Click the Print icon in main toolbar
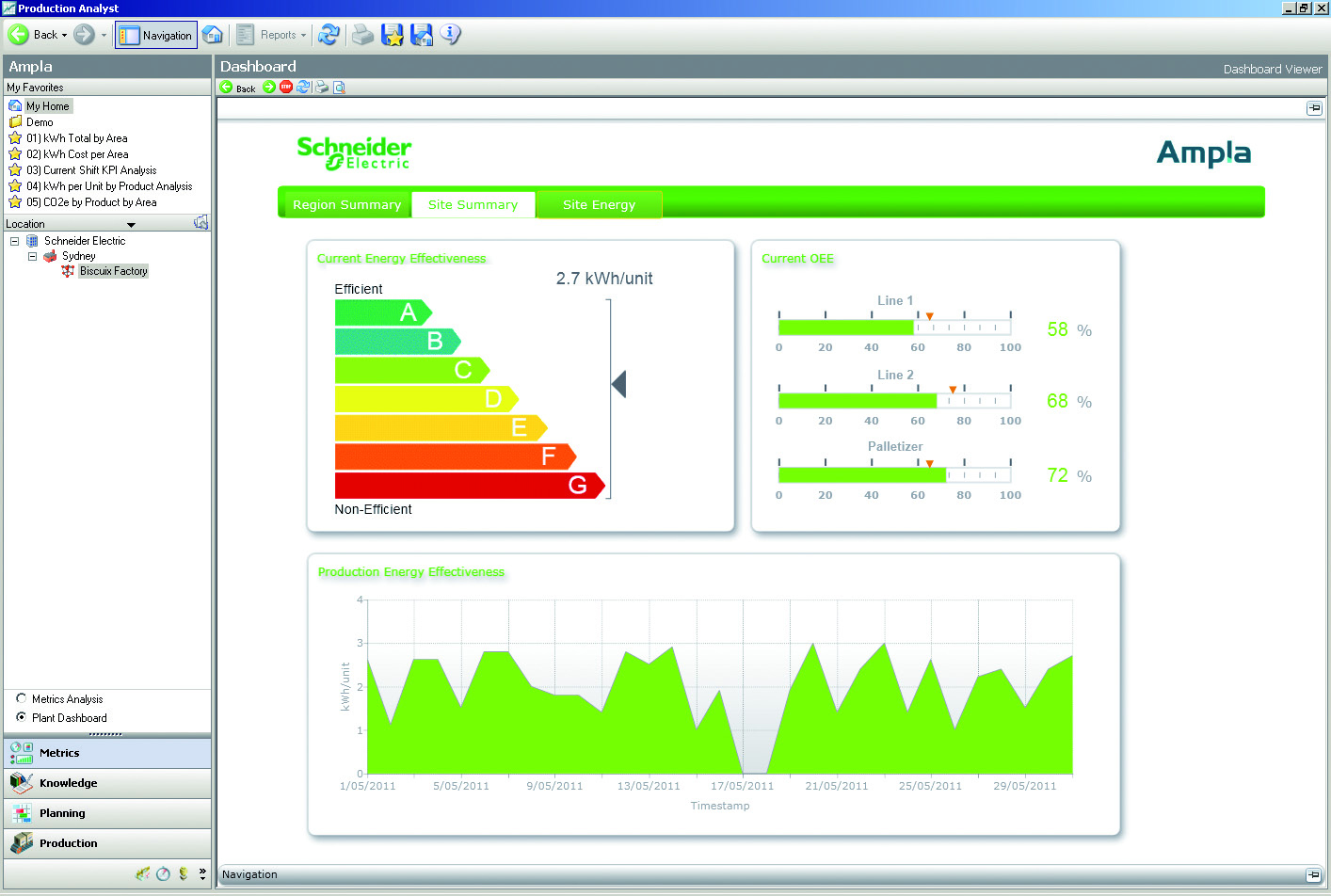This screenshot has height=896, width=1331. 362,35
